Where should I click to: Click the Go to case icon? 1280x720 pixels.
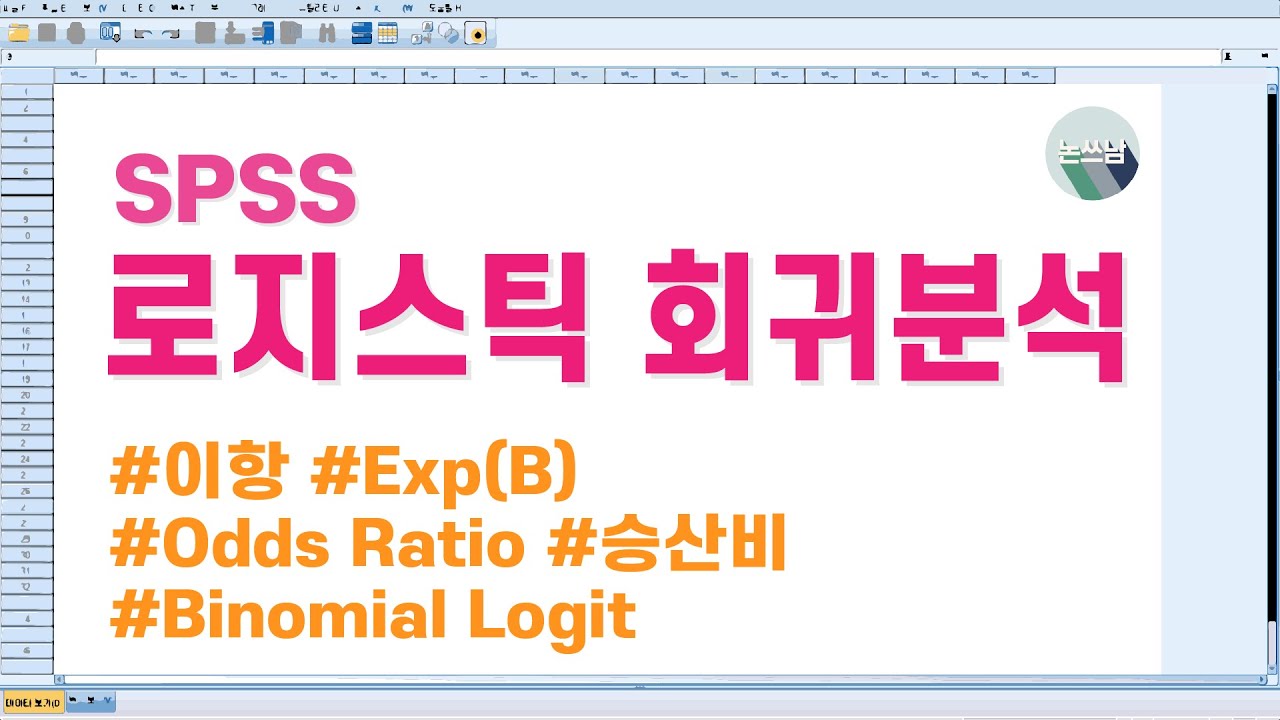[205, 33]
